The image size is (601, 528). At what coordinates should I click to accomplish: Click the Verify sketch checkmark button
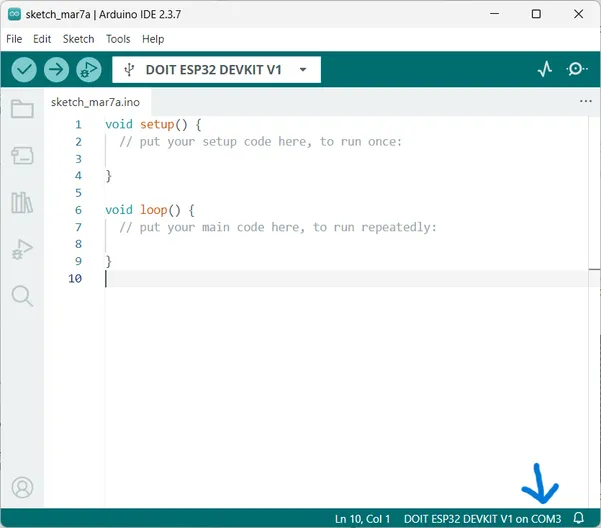point(24,70)
